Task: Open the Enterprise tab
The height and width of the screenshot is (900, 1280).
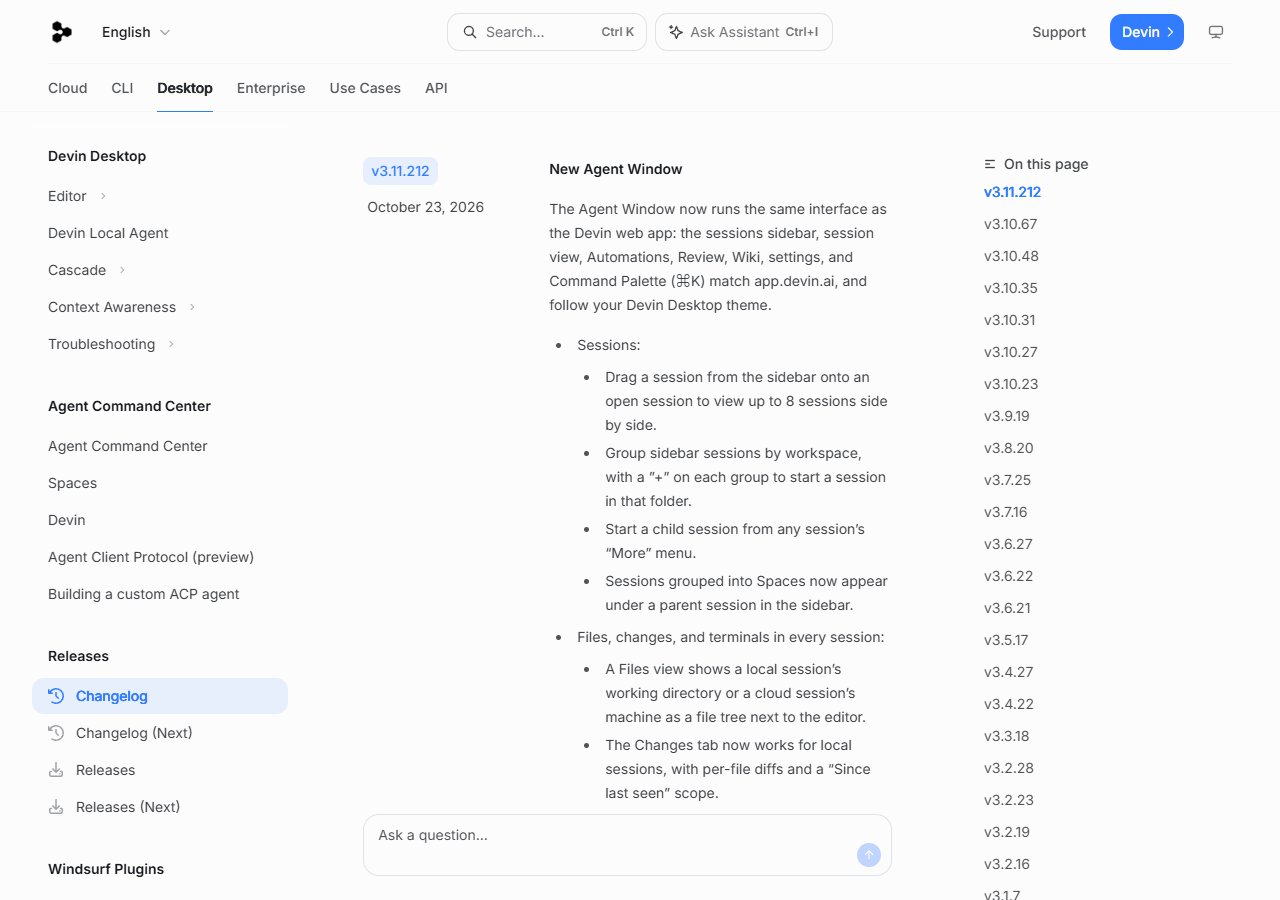Action: click(271, 88)
